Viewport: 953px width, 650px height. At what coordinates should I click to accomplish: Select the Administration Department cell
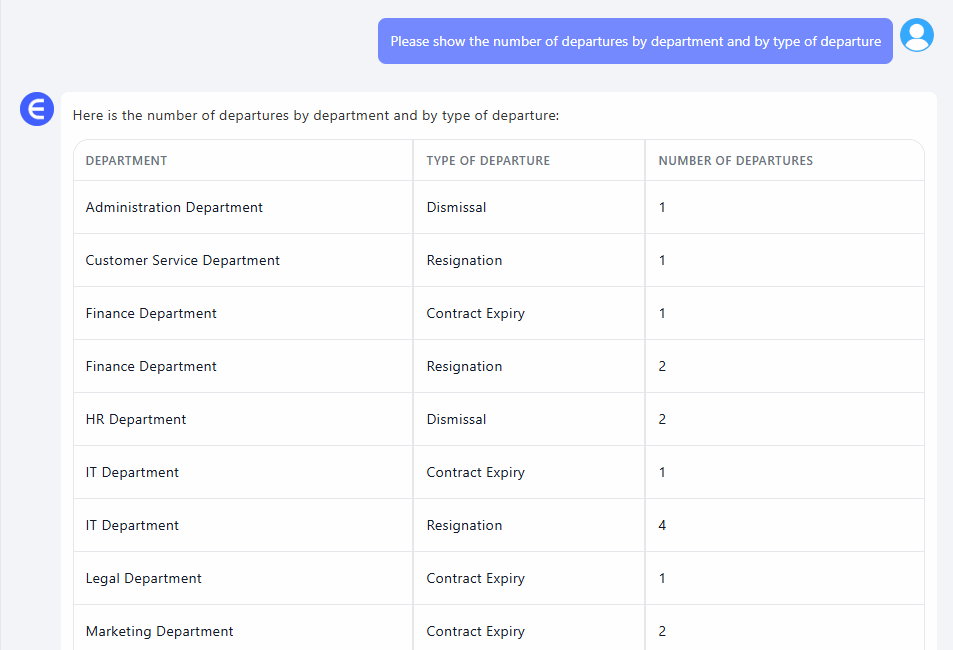point(174,208)
